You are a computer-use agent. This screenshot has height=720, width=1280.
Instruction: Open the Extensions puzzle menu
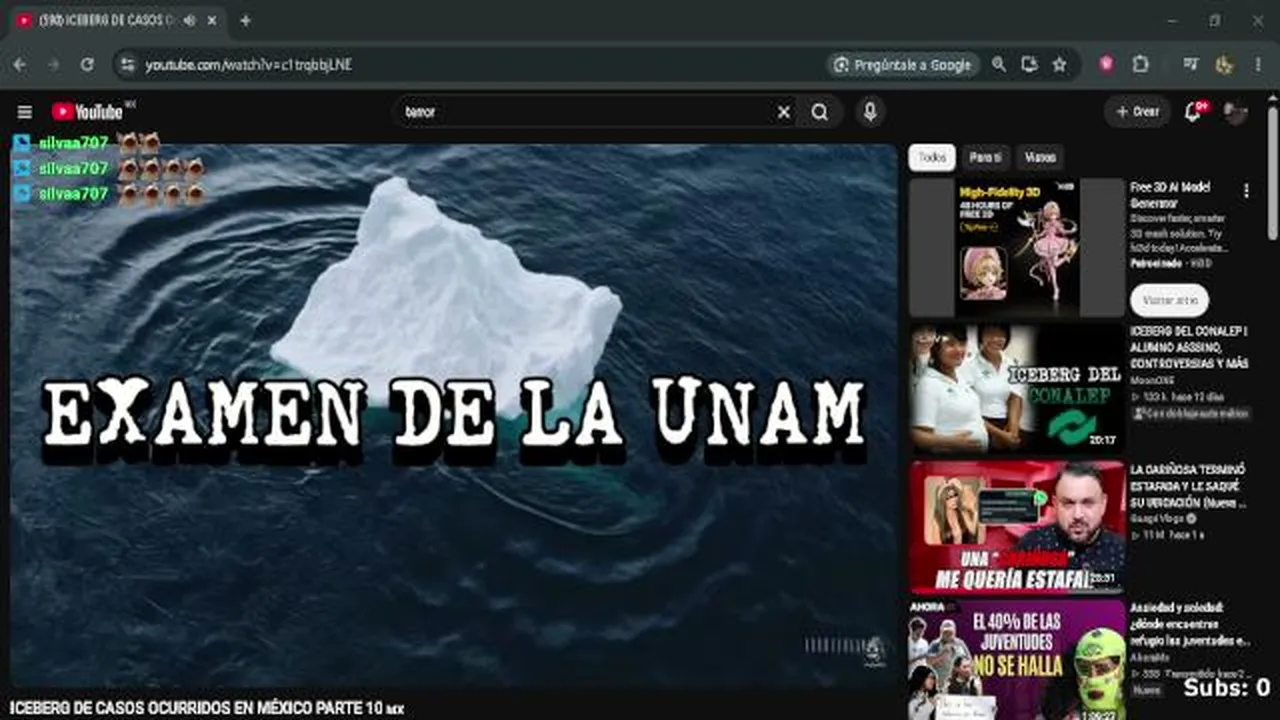click(x=1140, y=64)
